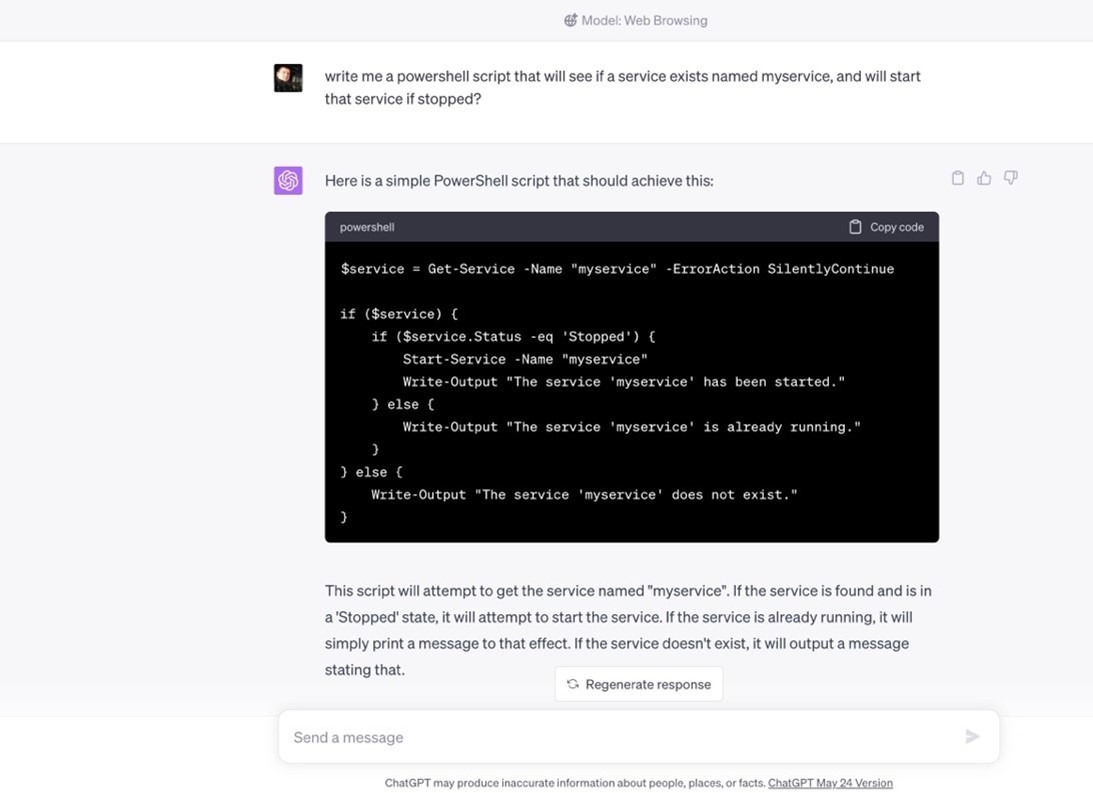Rate the response with thumbs up
The width and height of the screenshot is (1093, 793).
(x=984, y=177)
